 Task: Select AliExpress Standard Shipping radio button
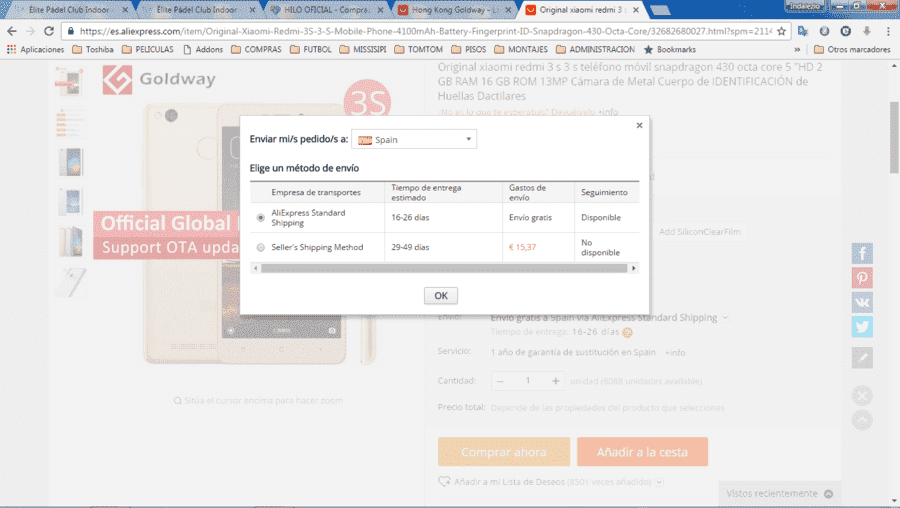pos(261,218)
